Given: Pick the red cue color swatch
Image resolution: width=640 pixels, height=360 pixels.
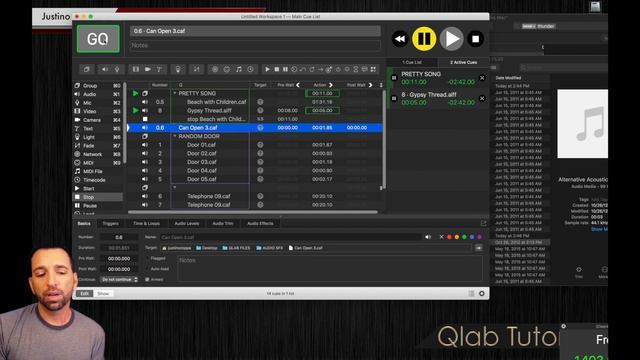Looking at the screenshot, I should point(449,237).
